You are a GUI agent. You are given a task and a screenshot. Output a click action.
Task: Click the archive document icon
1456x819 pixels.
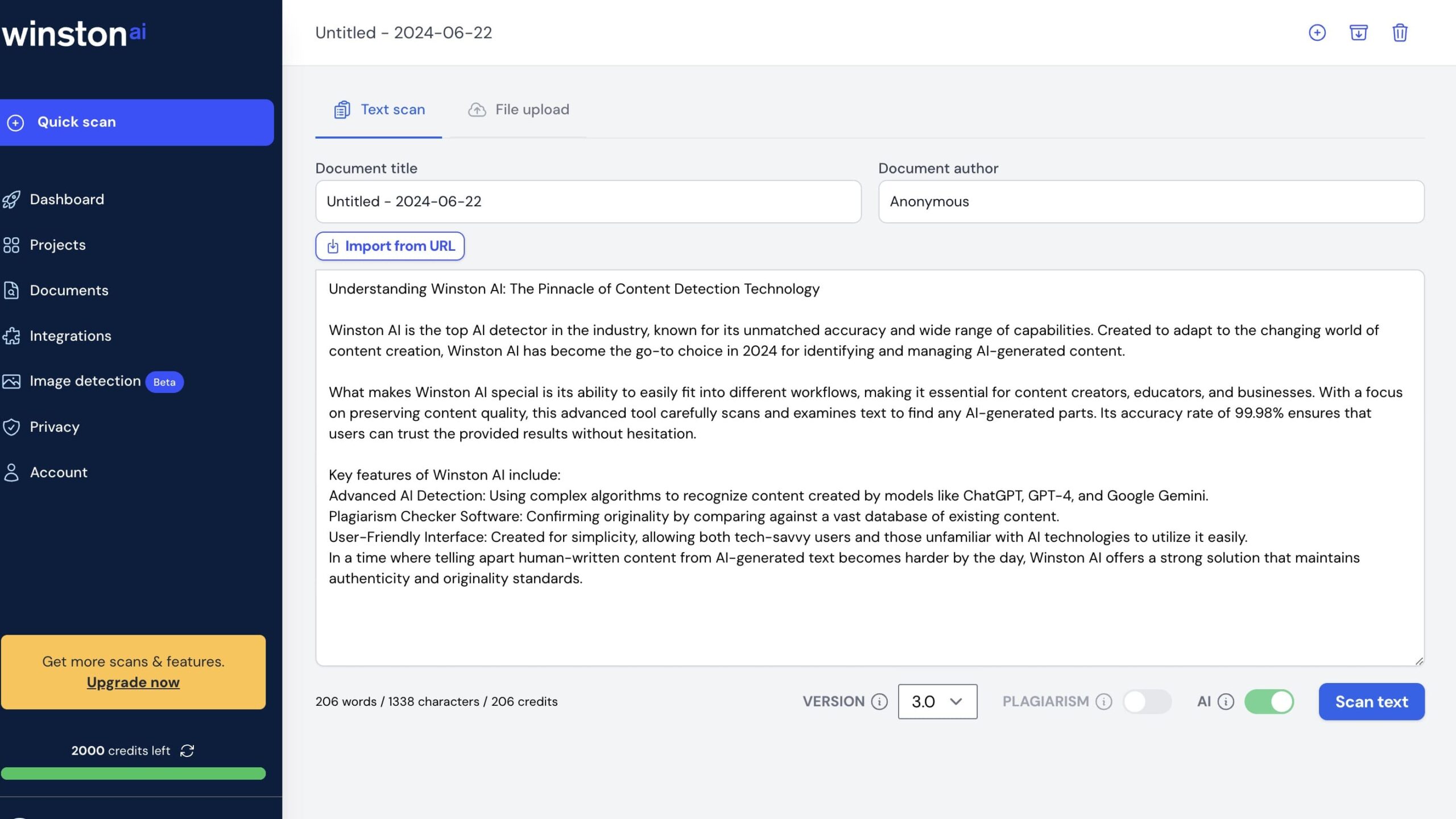pyautogui.click(x=1359, y=32)
